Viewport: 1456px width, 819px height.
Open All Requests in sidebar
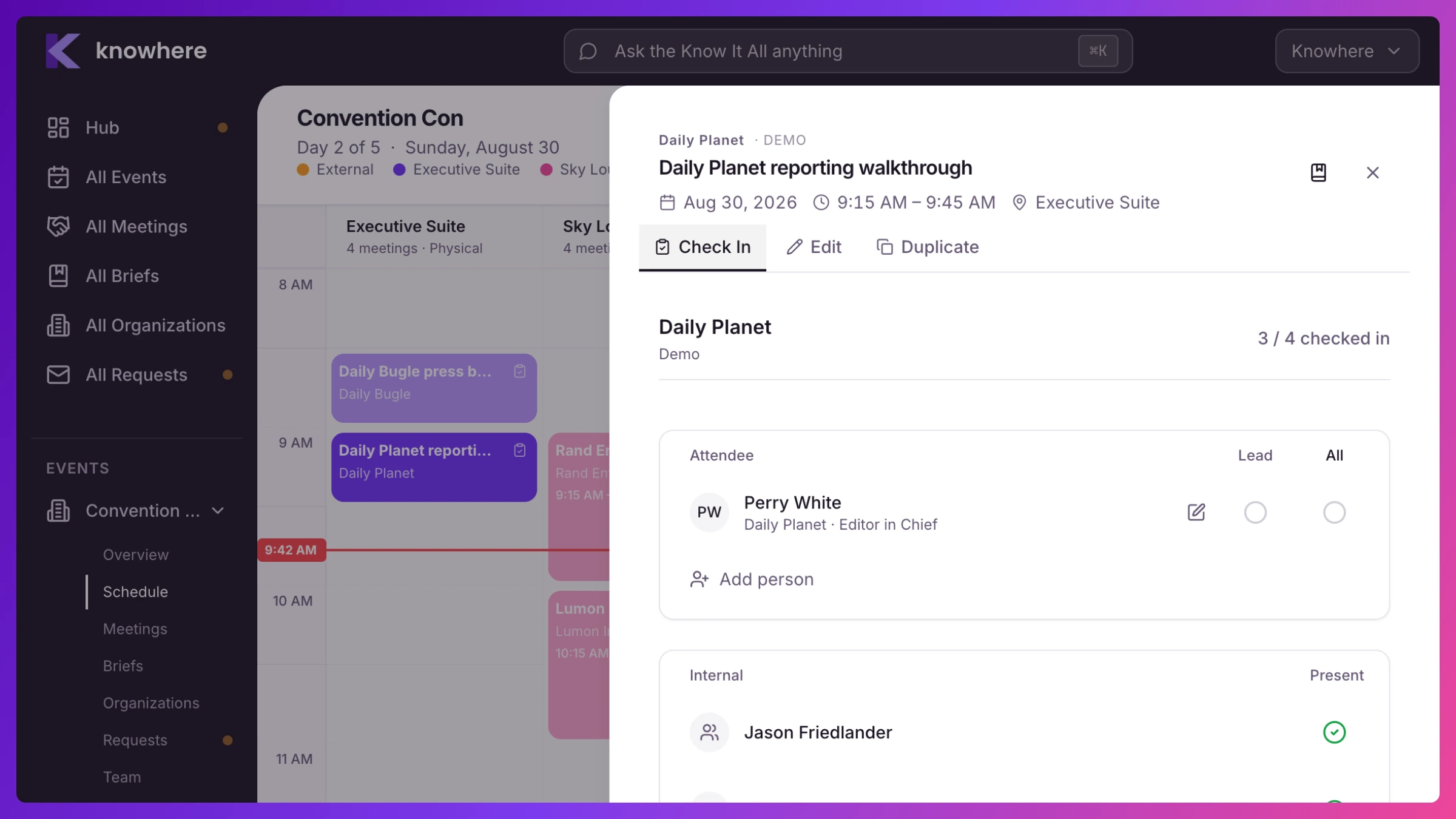[x=137, y=375]
